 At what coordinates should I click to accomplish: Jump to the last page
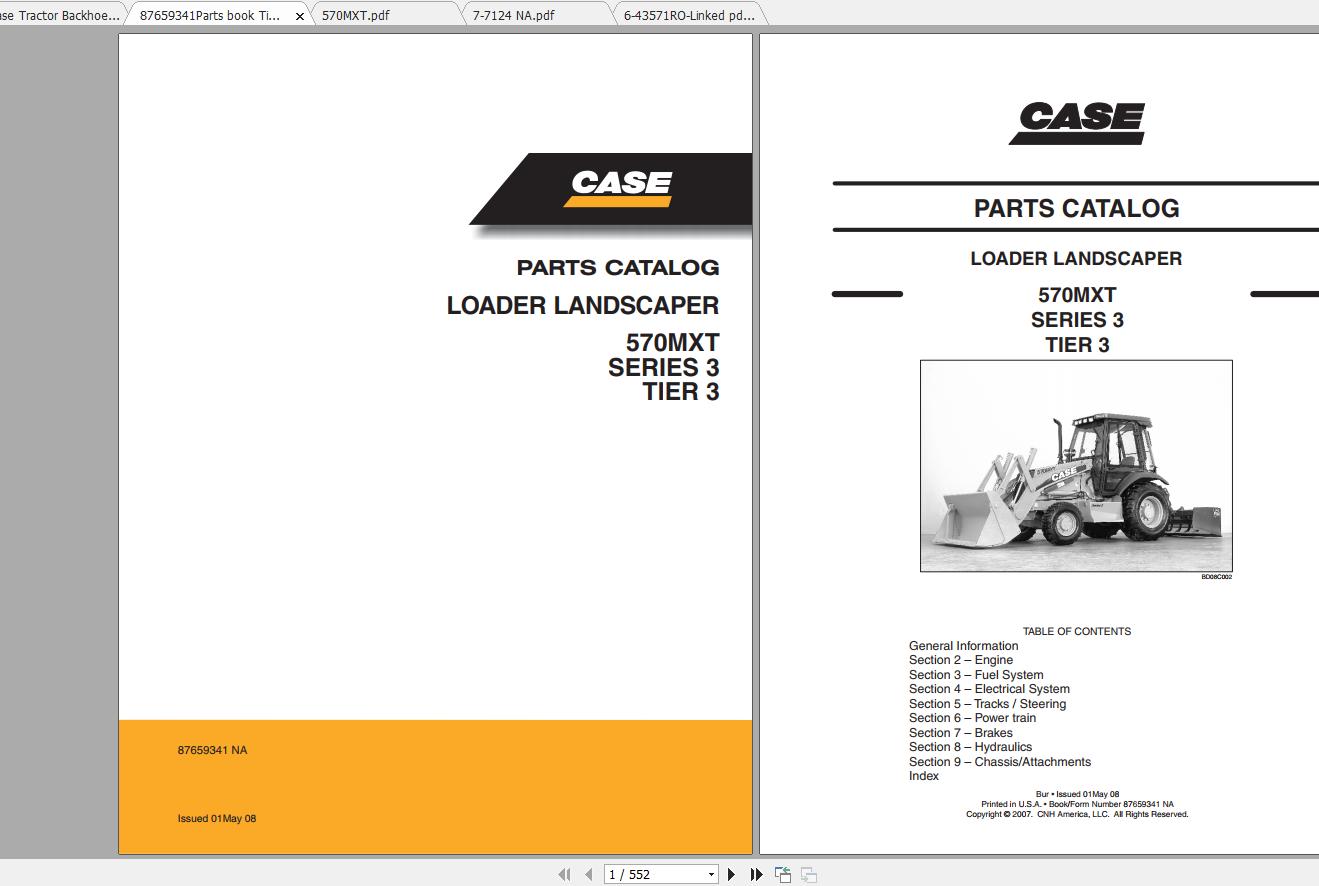[x=756, y=874]
